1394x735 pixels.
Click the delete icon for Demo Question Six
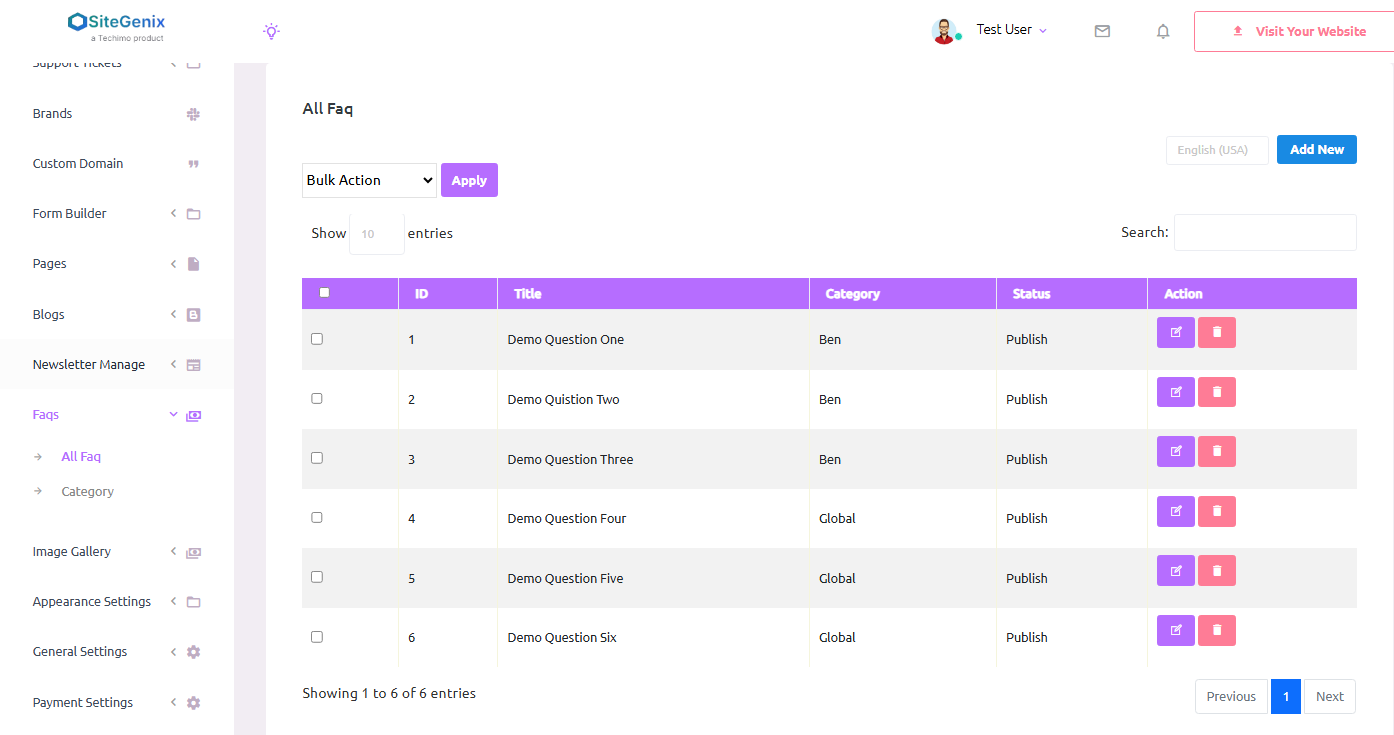(1216, 630)
